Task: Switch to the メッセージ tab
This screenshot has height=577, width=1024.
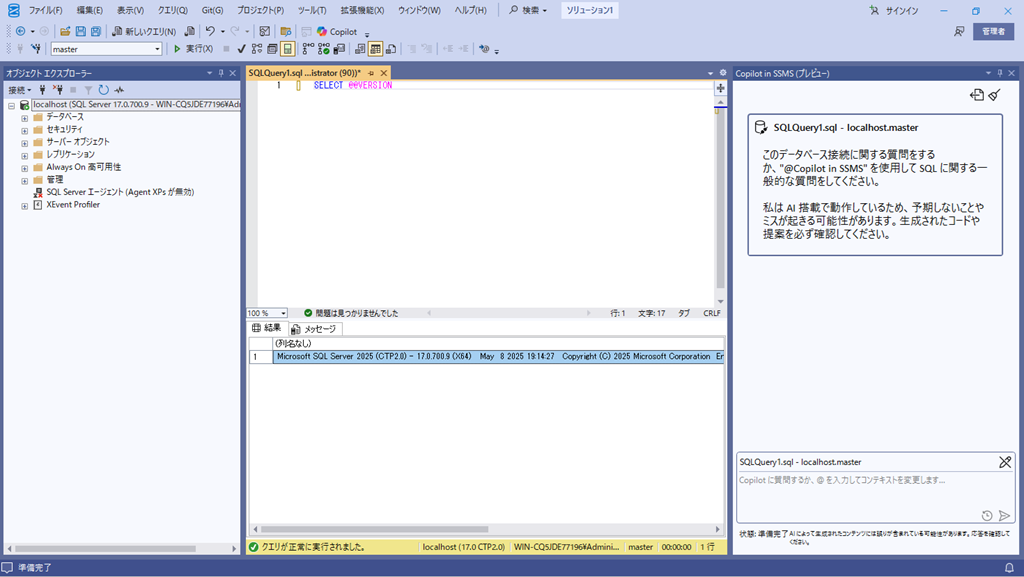Action: tap(313, 329)
